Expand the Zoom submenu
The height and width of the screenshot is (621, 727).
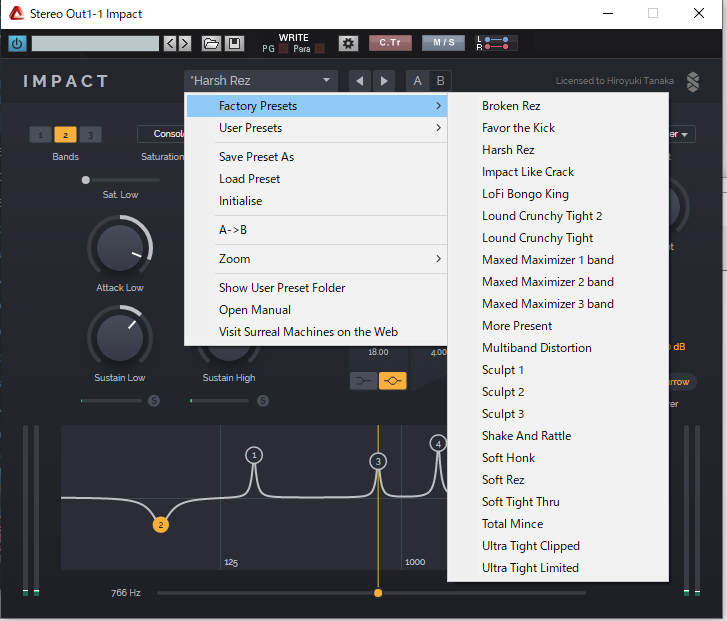317,259
